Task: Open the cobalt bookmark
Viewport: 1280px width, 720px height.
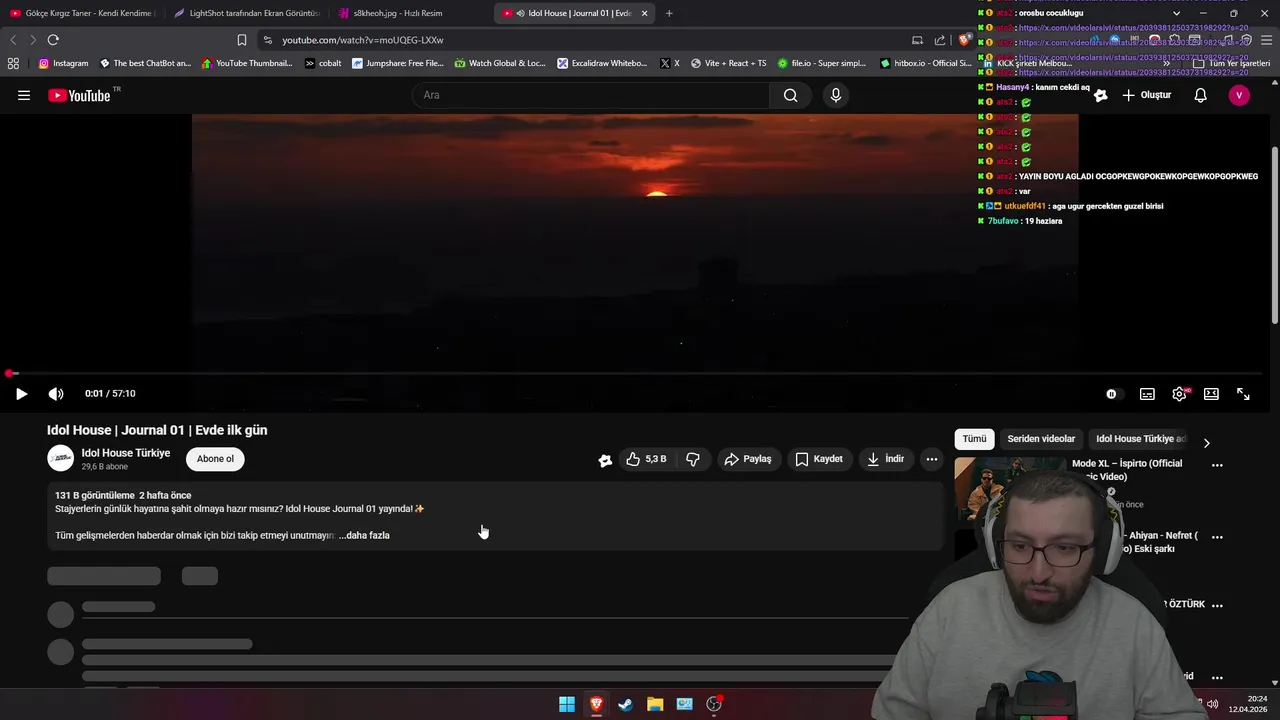Action: click(x=323, y=63)
